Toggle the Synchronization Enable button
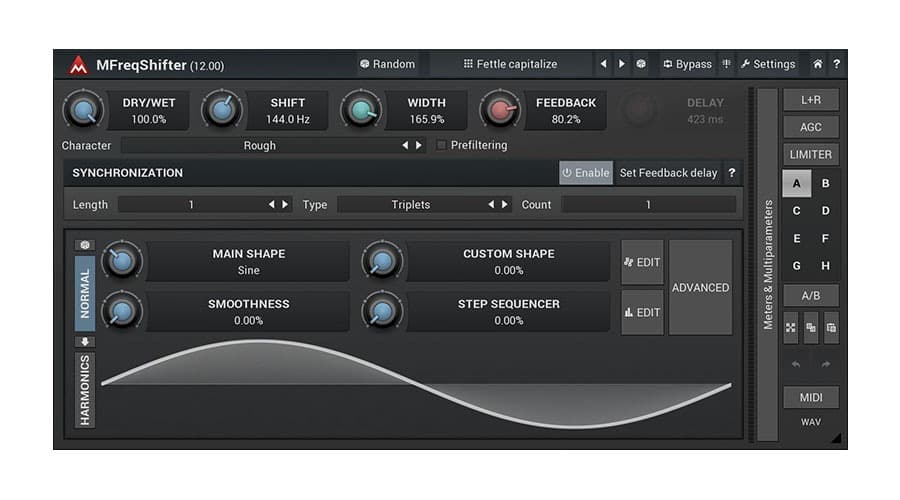This screenshot has width=900, height=500. (x=586, y=173)
